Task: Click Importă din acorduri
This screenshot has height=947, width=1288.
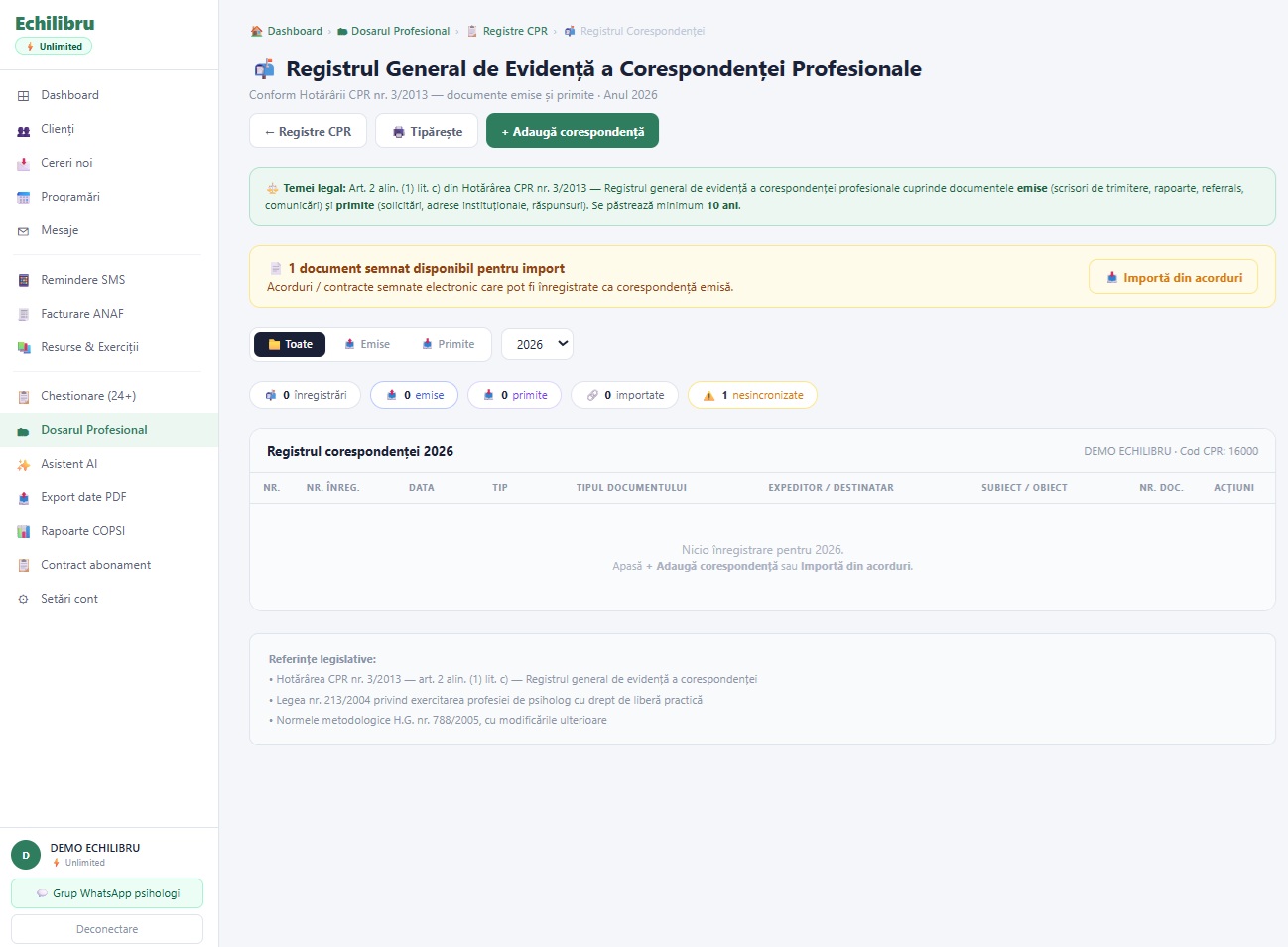Action: pyautogui.click(x=1173, y=277)
